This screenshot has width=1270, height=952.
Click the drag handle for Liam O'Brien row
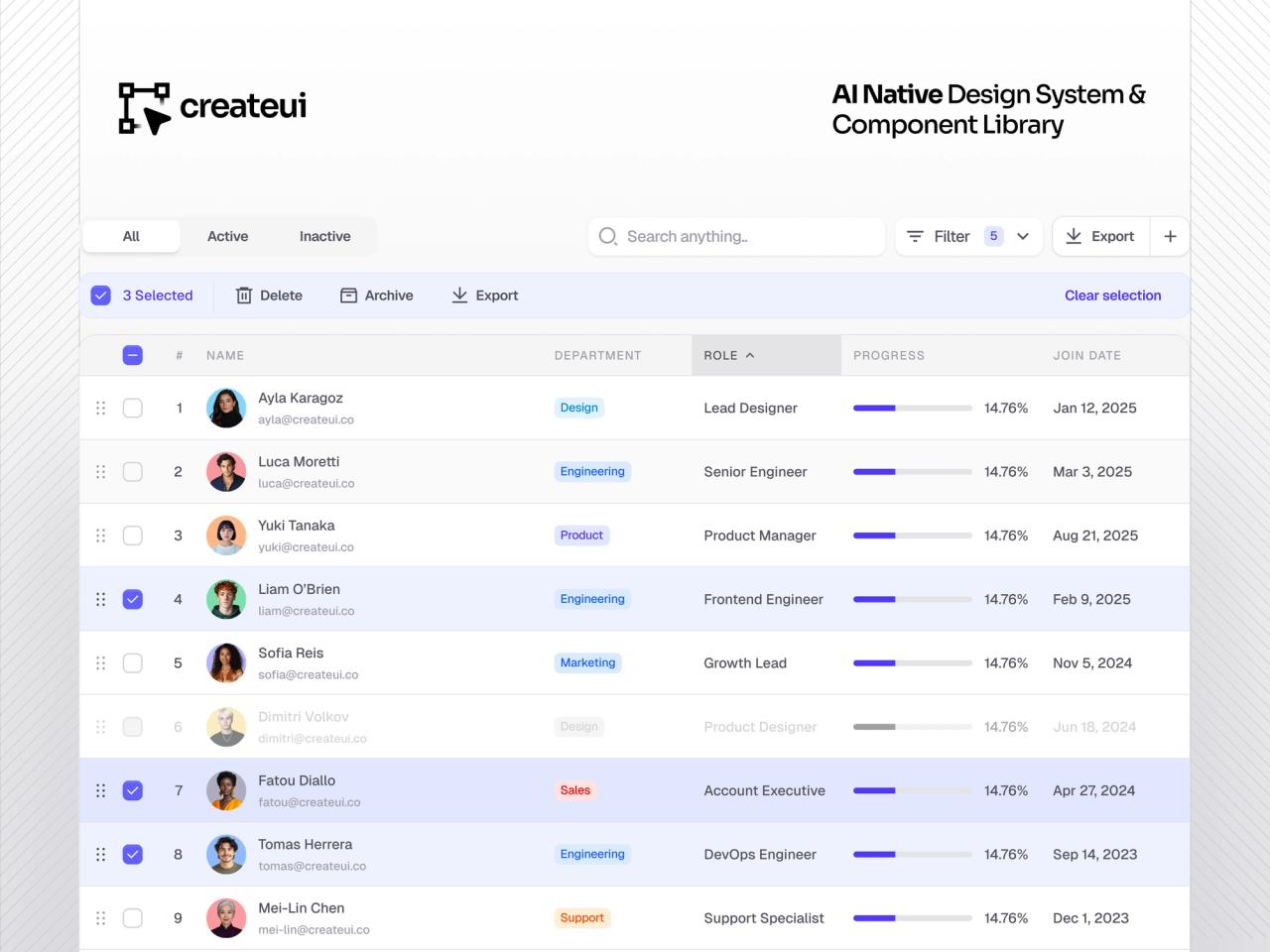100,599
